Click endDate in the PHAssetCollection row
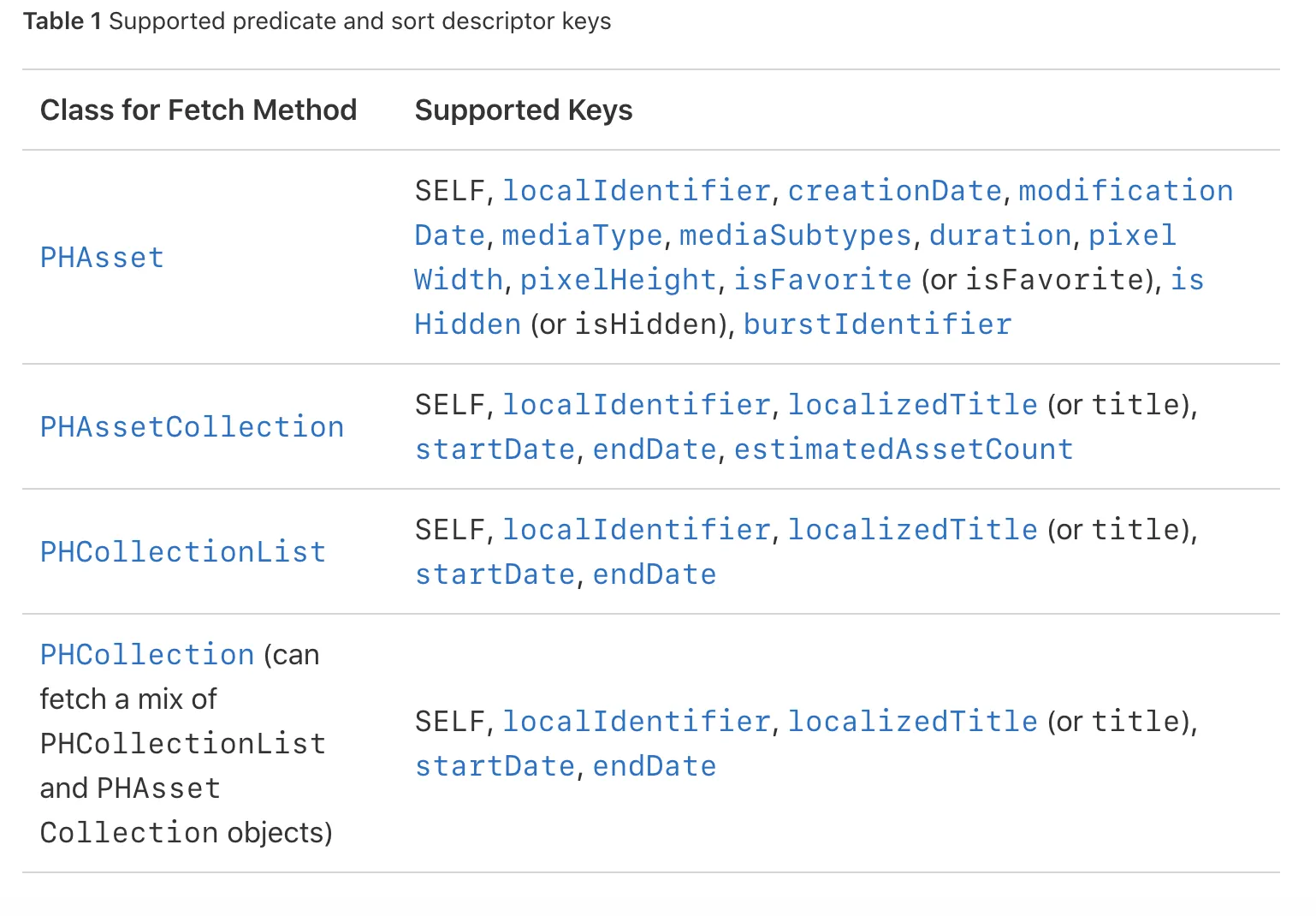The image size is (1316, 916). [x=655, y=449]
